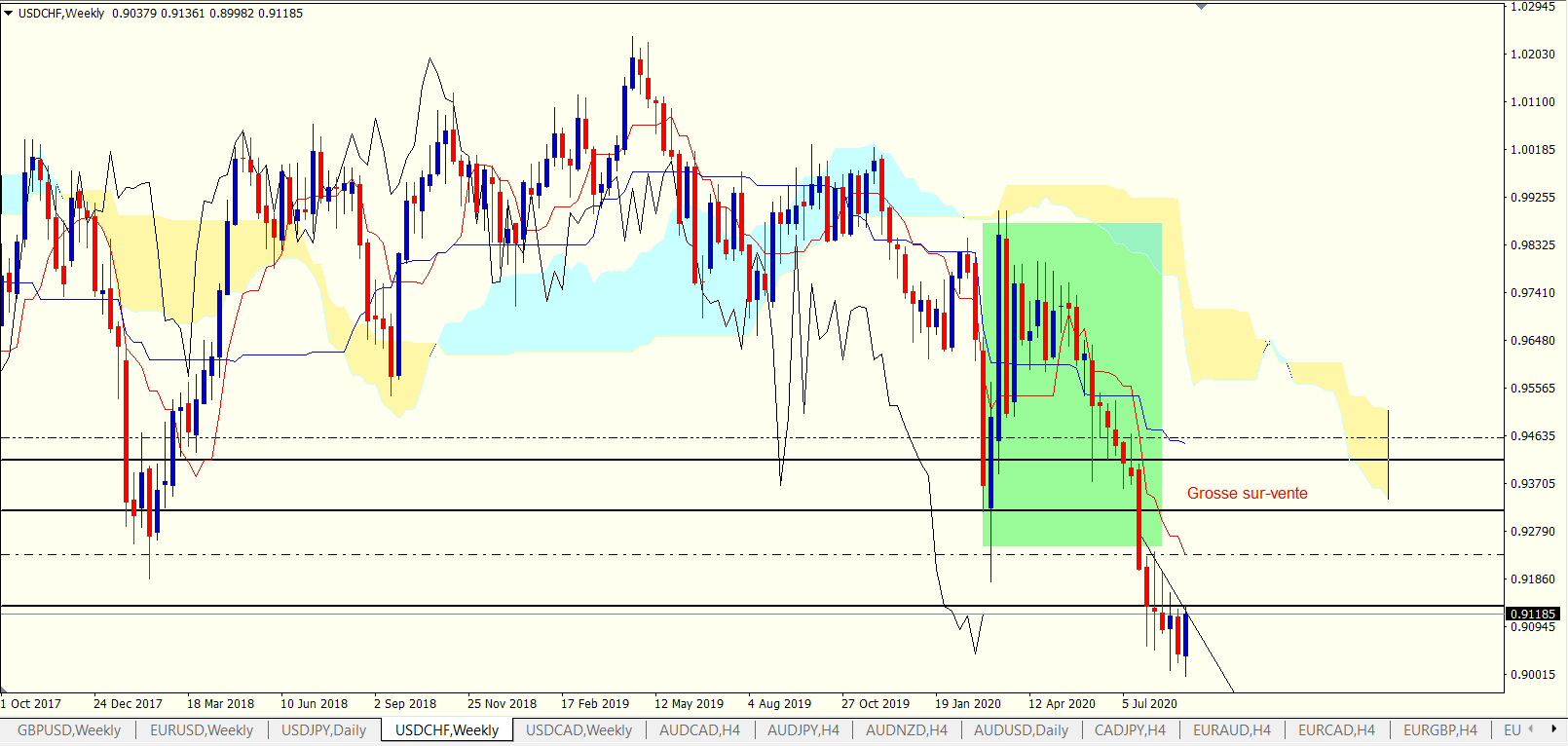Switch to AUDJPY,H4 chart tab

[x=803, y=730]
